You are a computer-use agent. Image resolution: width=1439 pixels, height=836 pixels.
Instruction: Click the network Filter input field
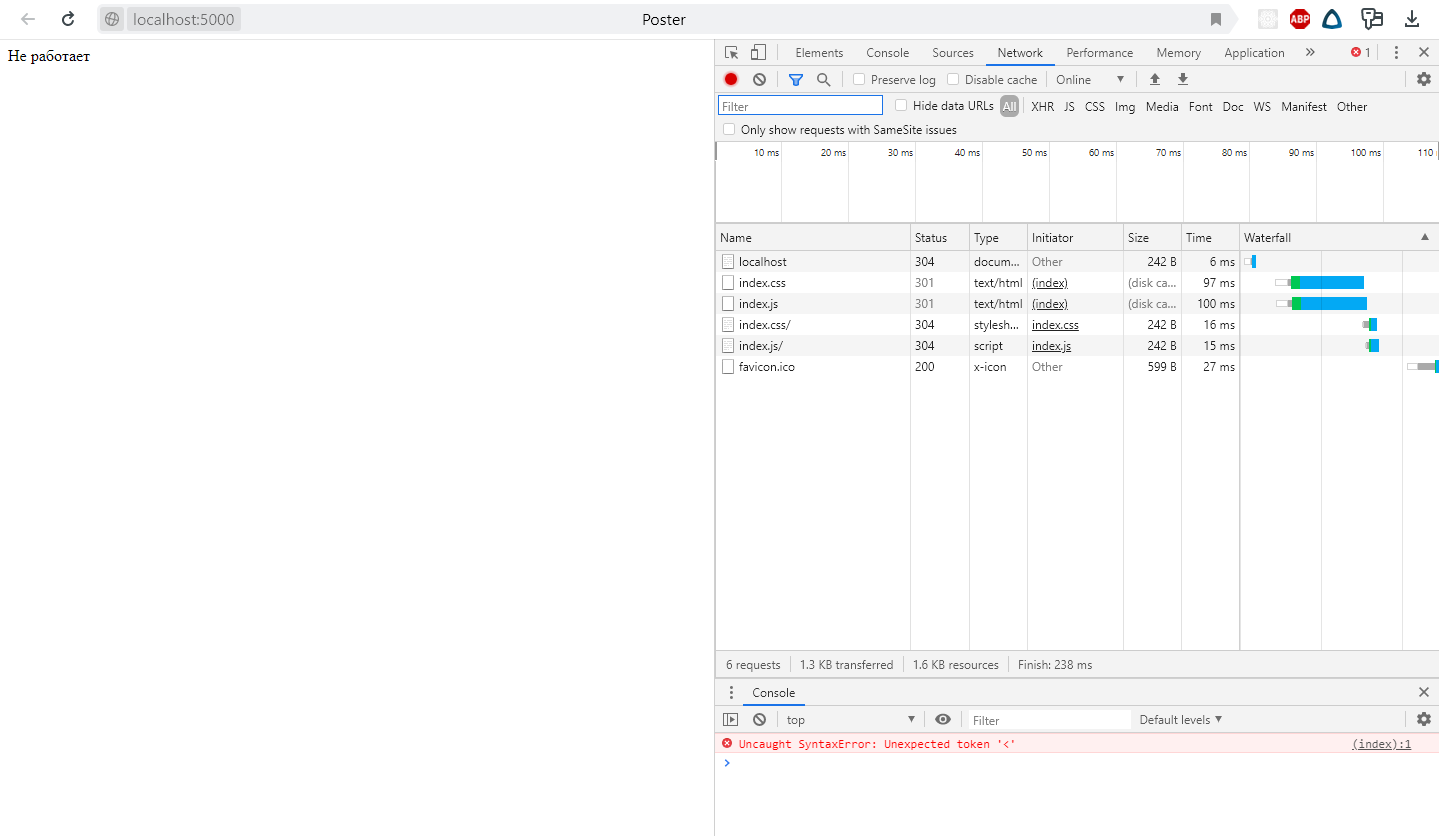click(x=800, y=105)
